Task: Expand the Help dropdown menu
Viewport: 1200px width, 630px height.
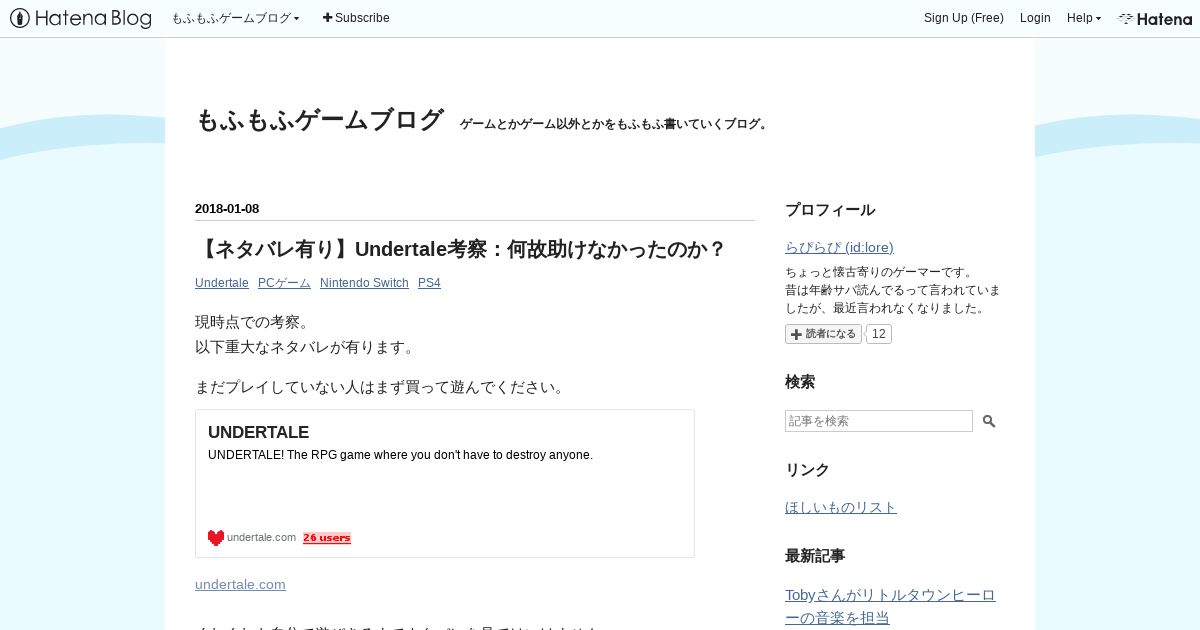Action: [1084, 18]
